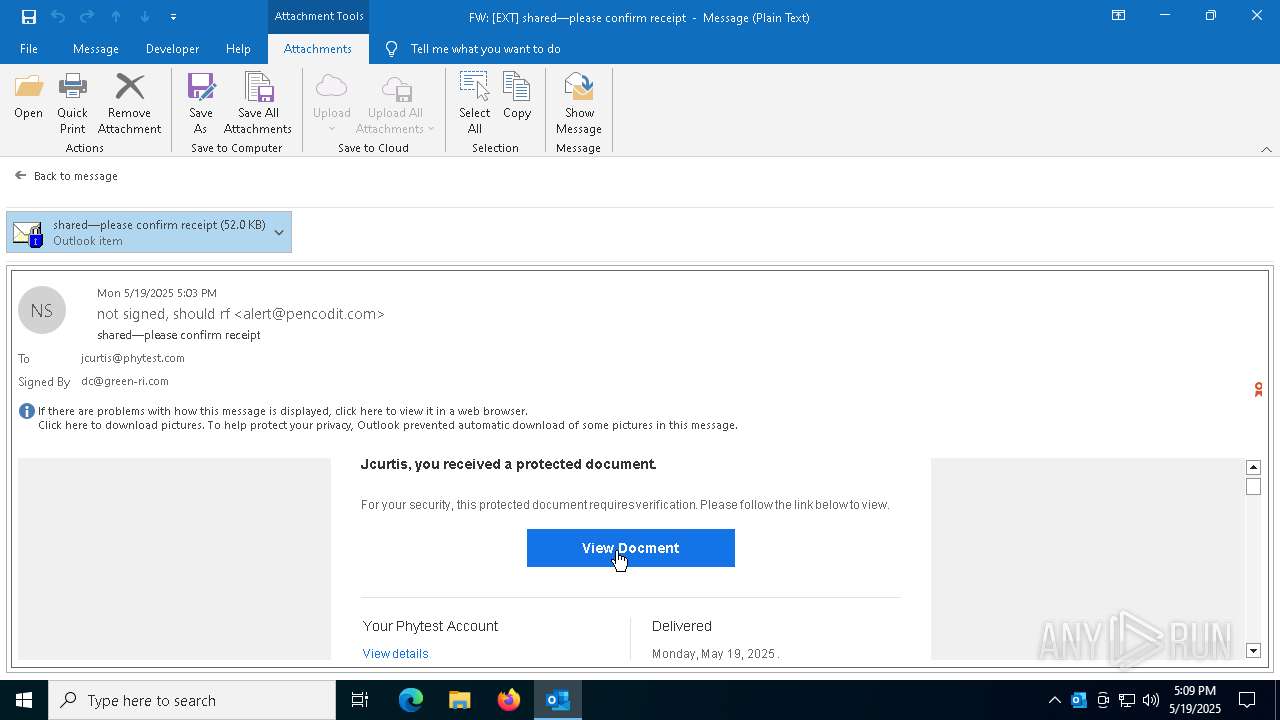Click the View Docment button
Image resolution: width=1280 pixels, height=720 pixels.
tap(631, 548)
